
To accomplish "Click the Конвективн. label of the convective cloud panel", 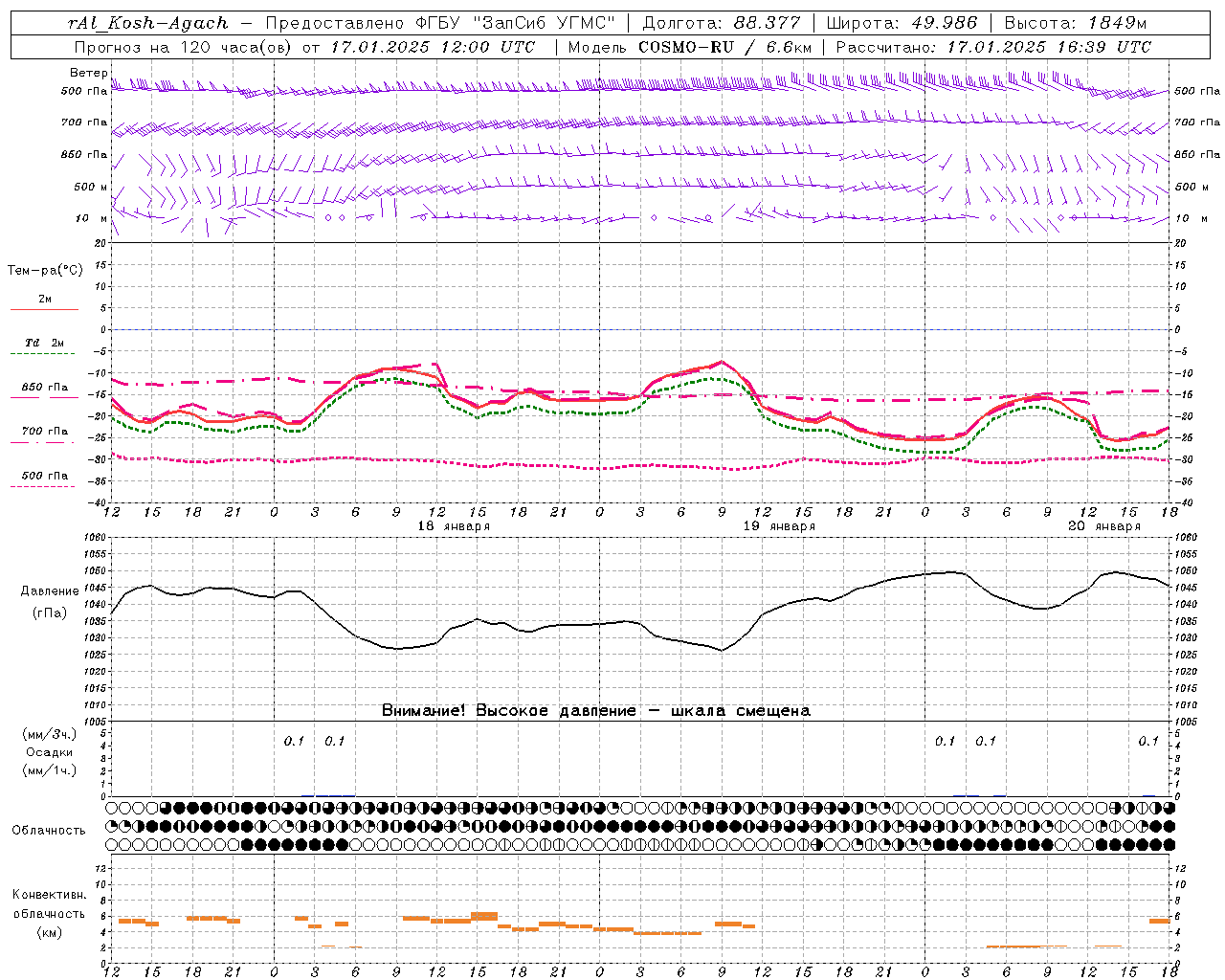I will [x=50, y=895].
